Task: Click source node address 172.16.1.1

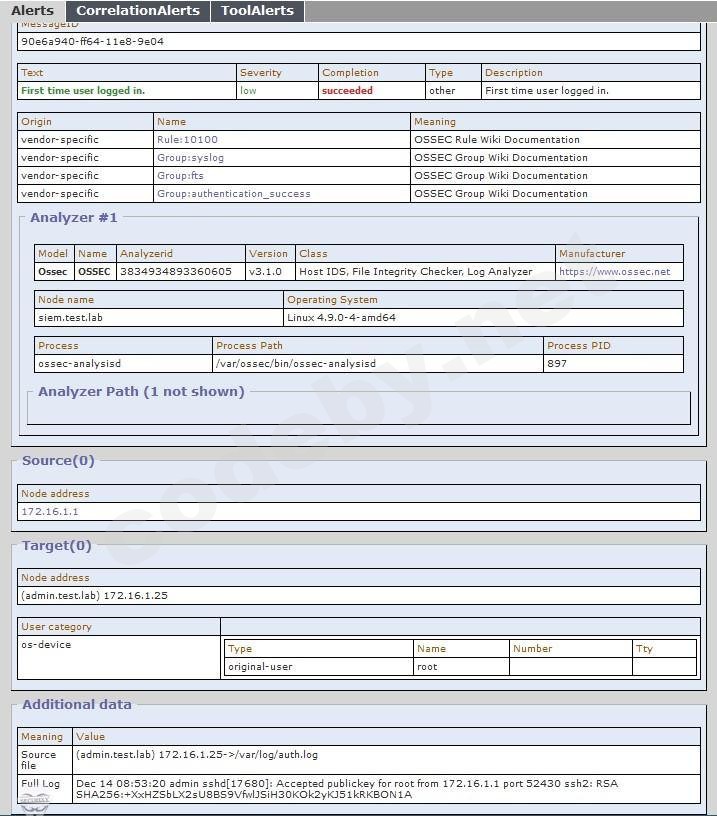Action: tap(49, 512)
